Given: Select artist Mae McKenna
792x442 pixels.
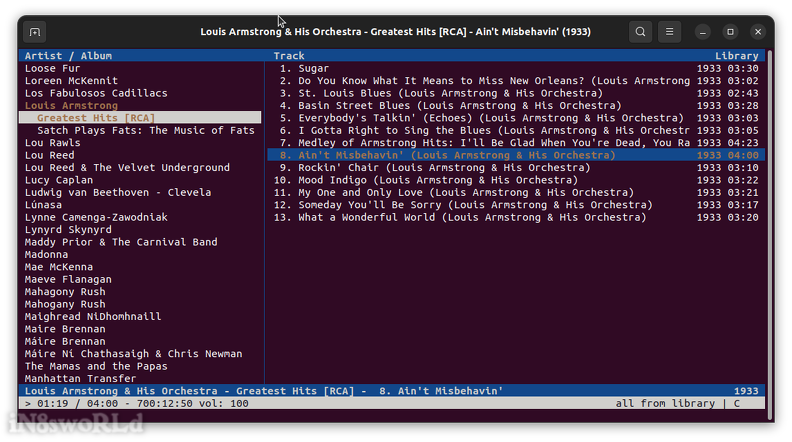Looking at the screenshot, I should [x=59, y=267].
